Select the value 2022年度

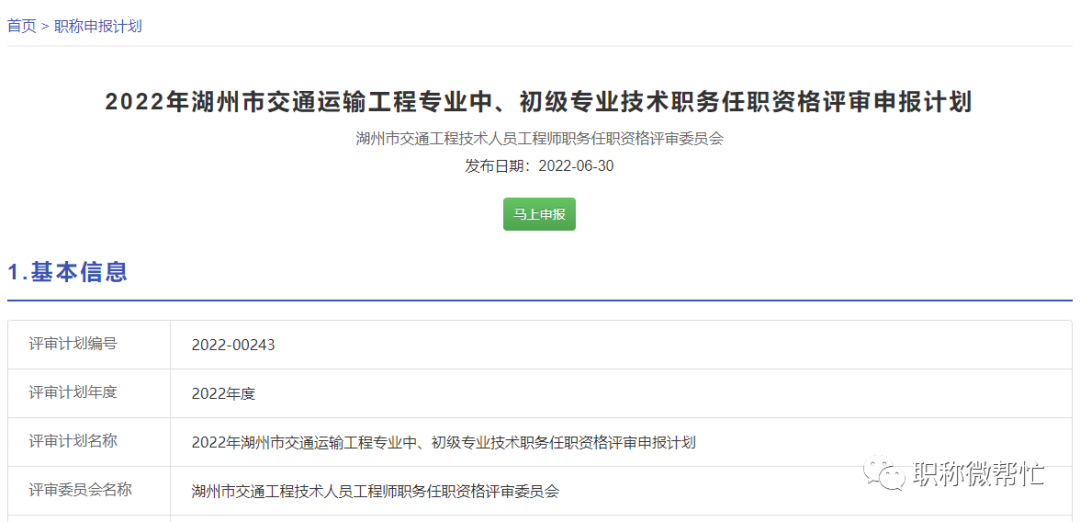224,394
